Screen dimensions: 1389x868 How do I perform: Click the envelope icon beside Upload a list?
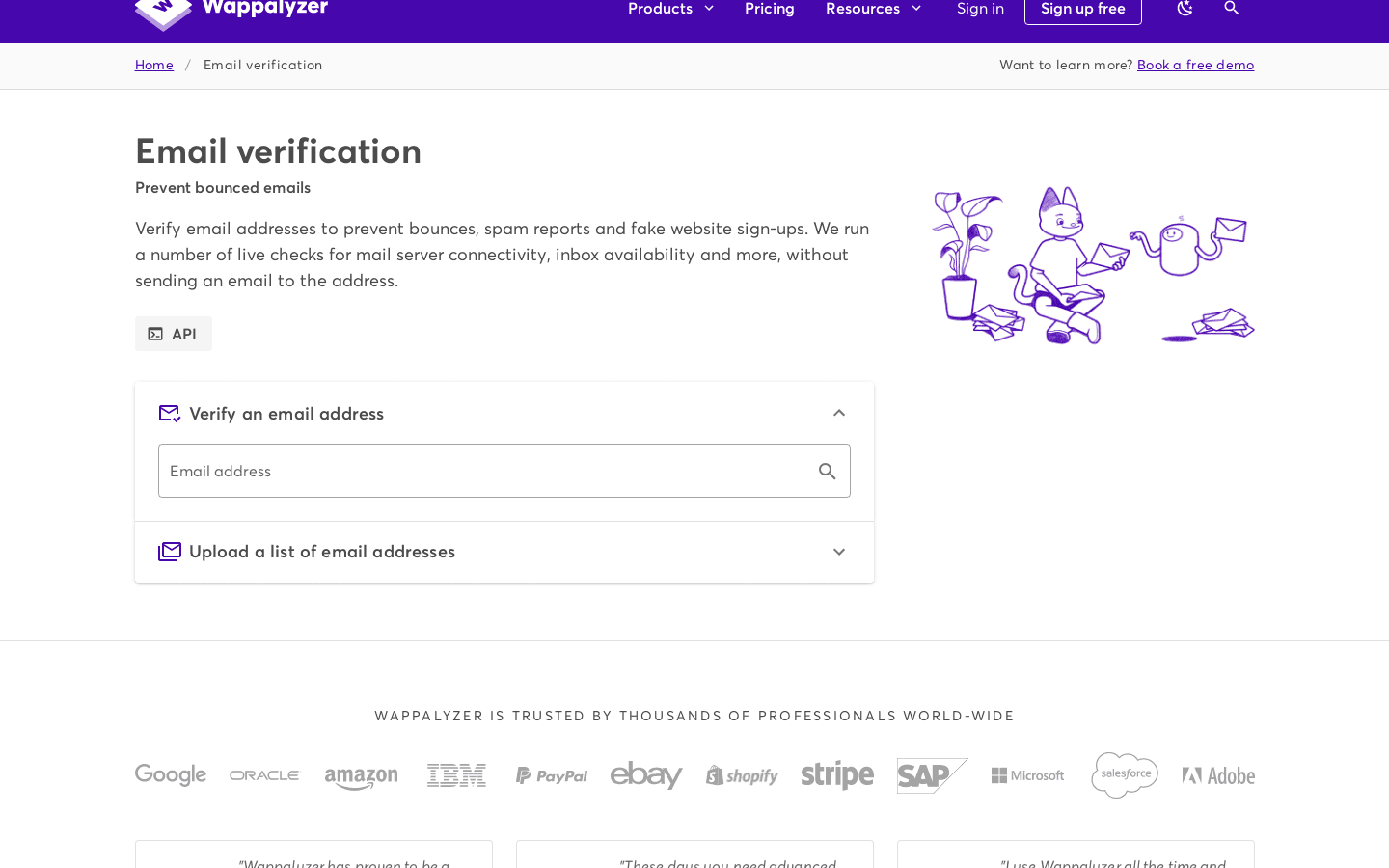[169, 551]
